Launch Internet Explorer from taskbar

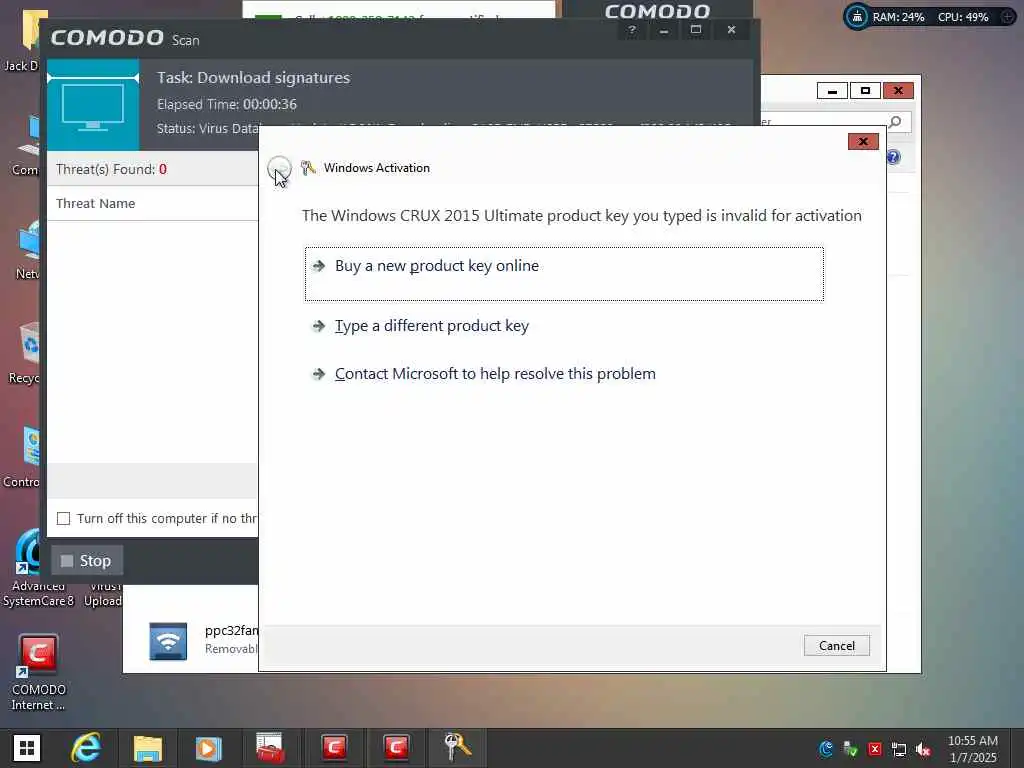(x=86, y=748)
